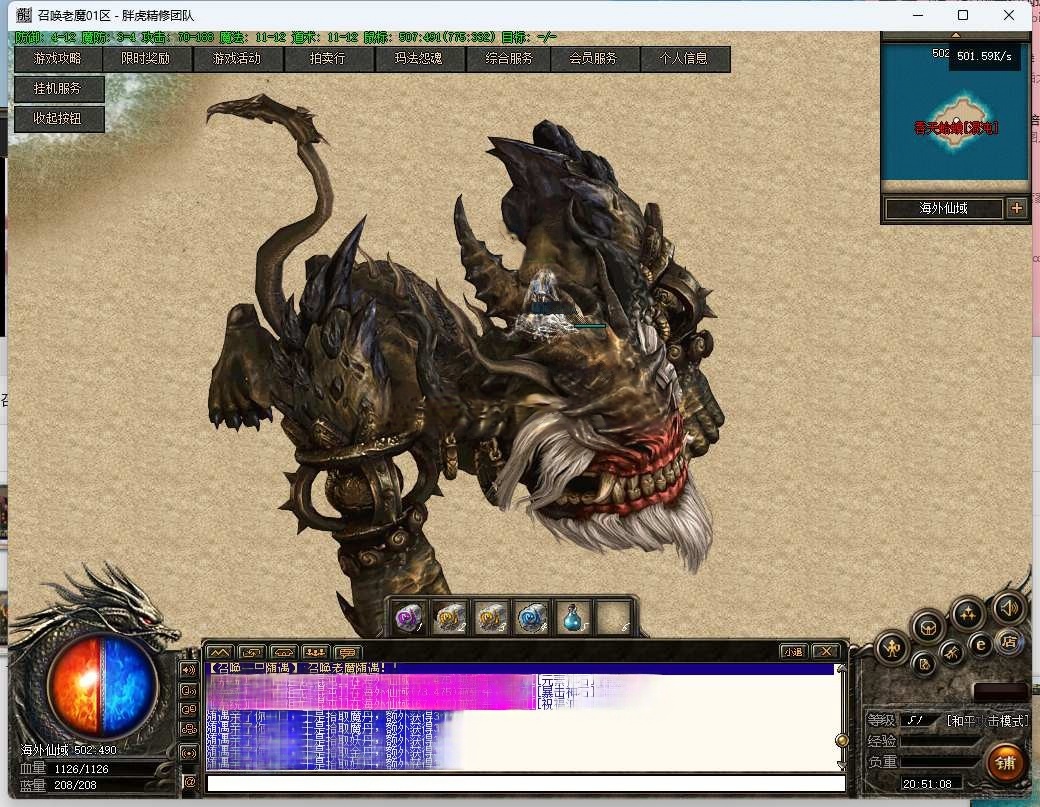Screen dimensions: 1040x807
Task: Click the 小退 logout button
Action: (x=793, y=652)
